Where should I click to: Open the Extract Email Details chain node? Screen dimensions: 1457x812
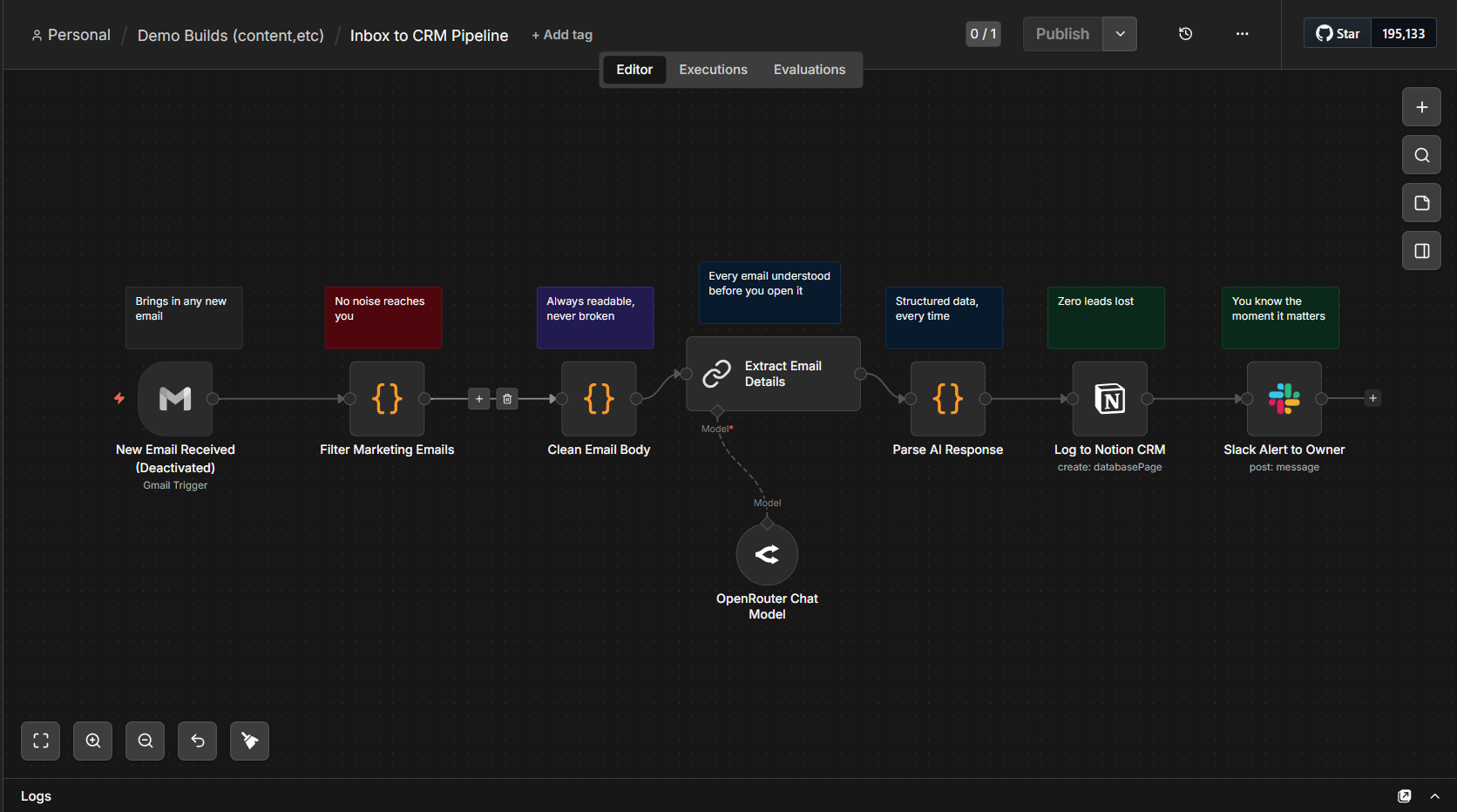tap(773, 374)
